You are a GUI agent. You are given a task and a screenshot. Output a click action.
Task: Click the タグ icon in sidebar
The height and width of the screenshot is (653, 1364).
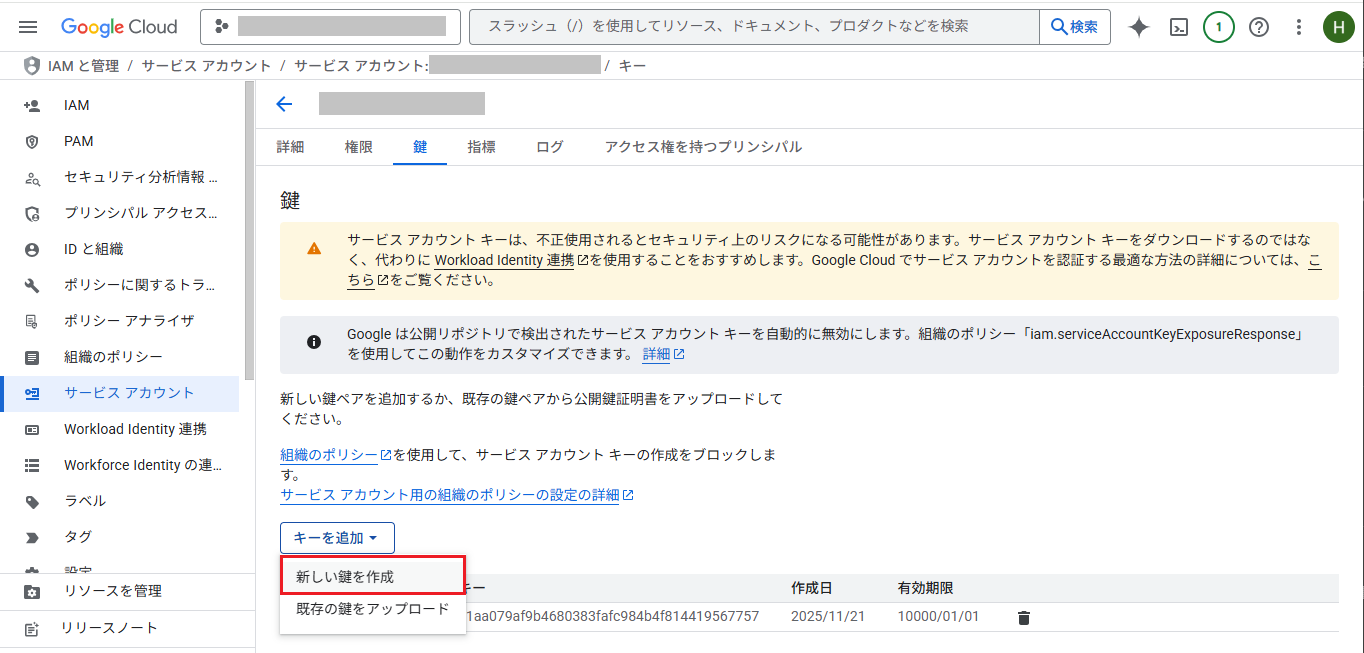[x=32, y=537]
